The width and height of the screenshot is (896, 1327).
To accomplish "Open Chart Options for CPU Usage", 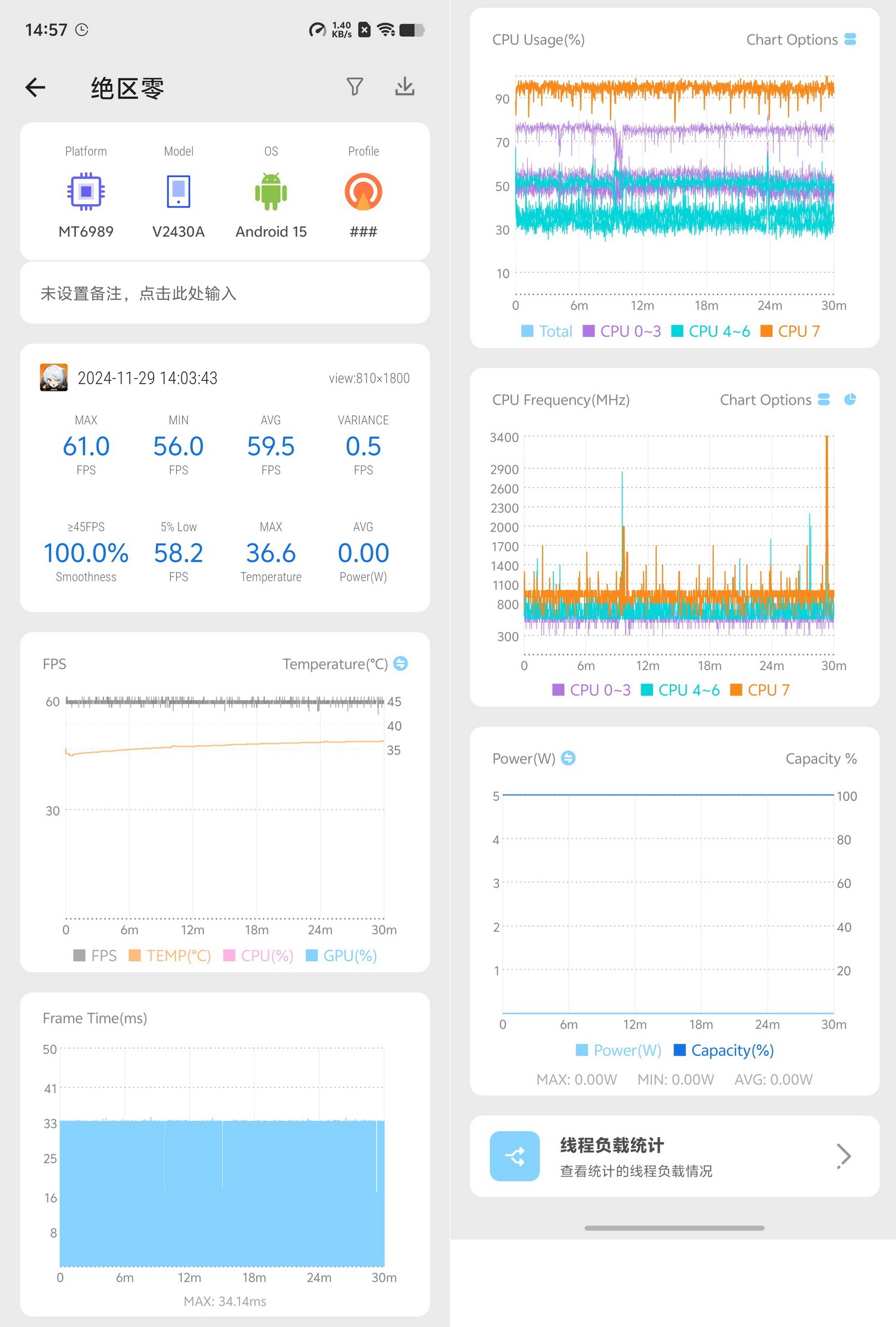I will (792, 39).
